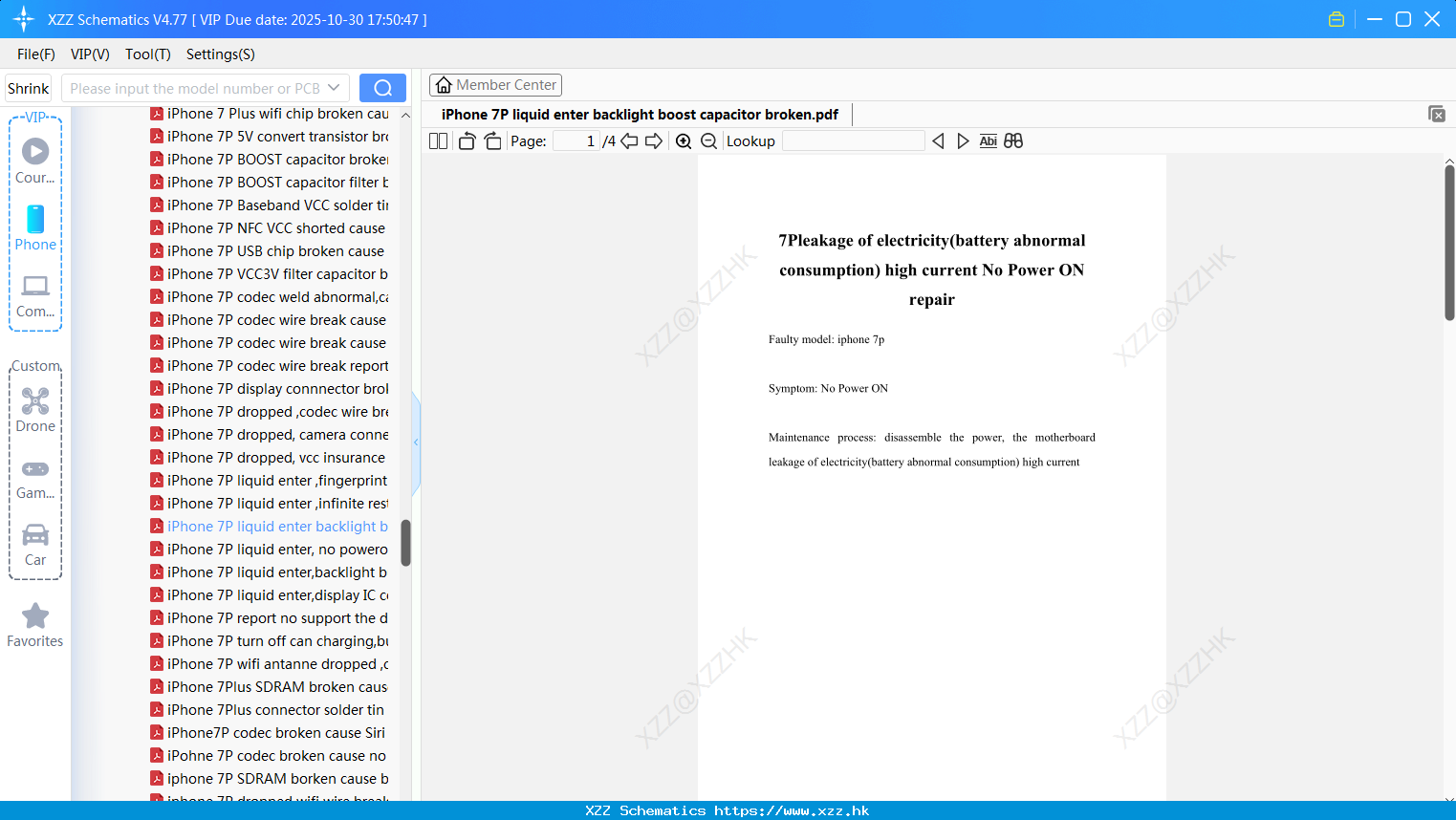Open iPhone 7P turn off can charging
The height and width of the screenshot is (820, 1456).
(270, 641)
